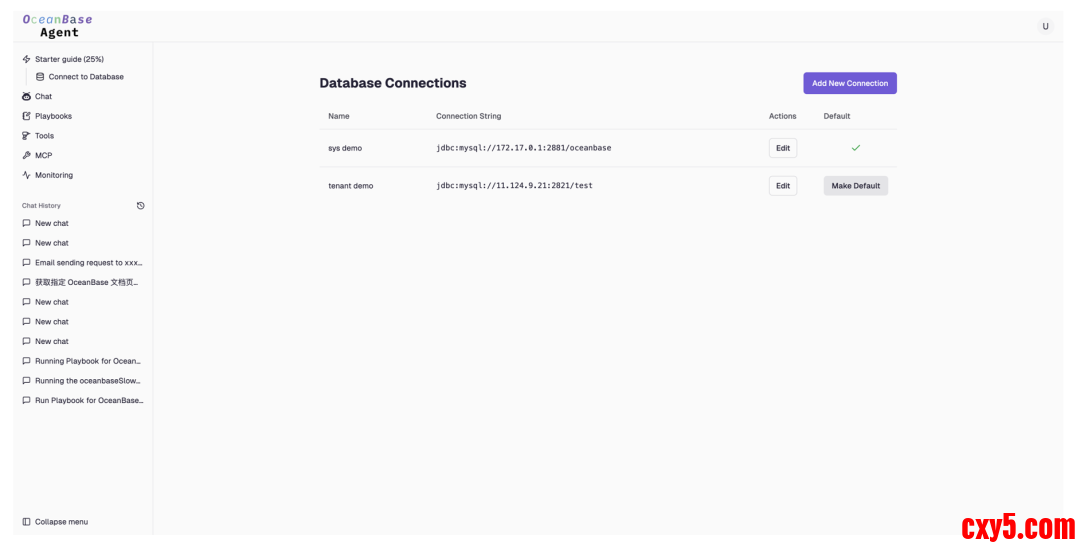Click the Connect to Database cylinder icon

click(40, 77)
